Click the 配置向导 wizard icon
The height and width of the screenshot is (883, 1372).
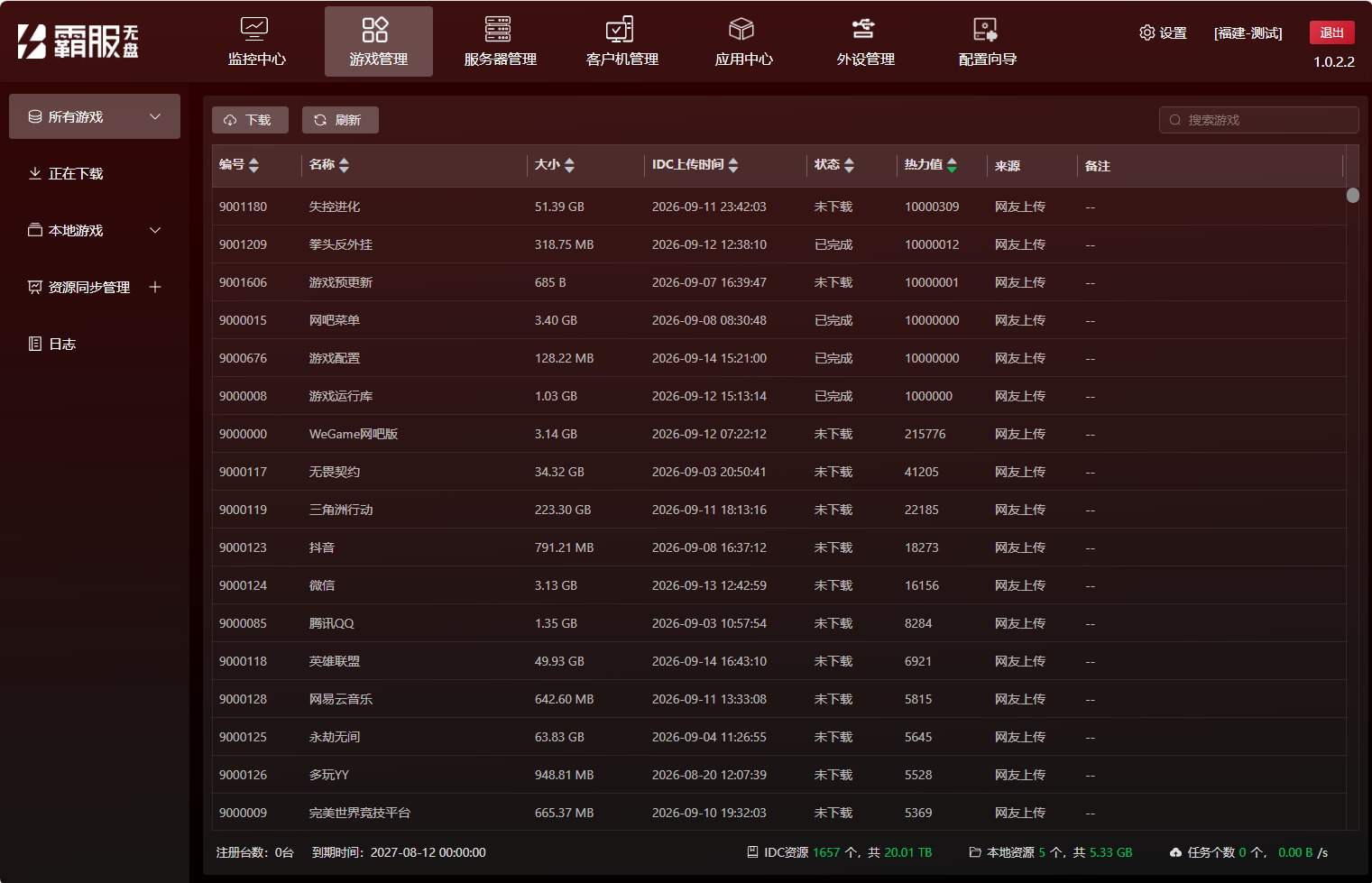coord(986,29)
